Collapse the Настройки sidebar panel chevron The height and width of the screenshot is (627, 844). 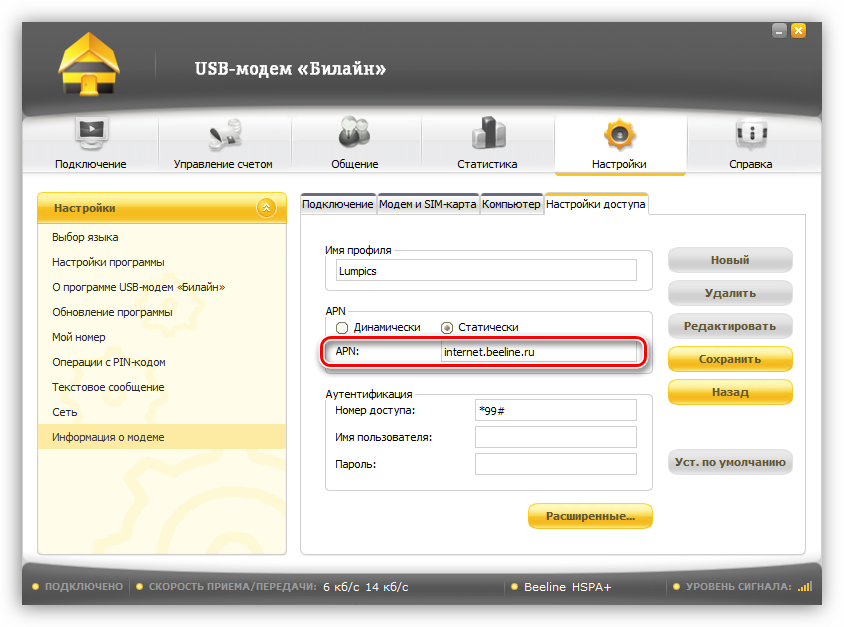[265, 208]
